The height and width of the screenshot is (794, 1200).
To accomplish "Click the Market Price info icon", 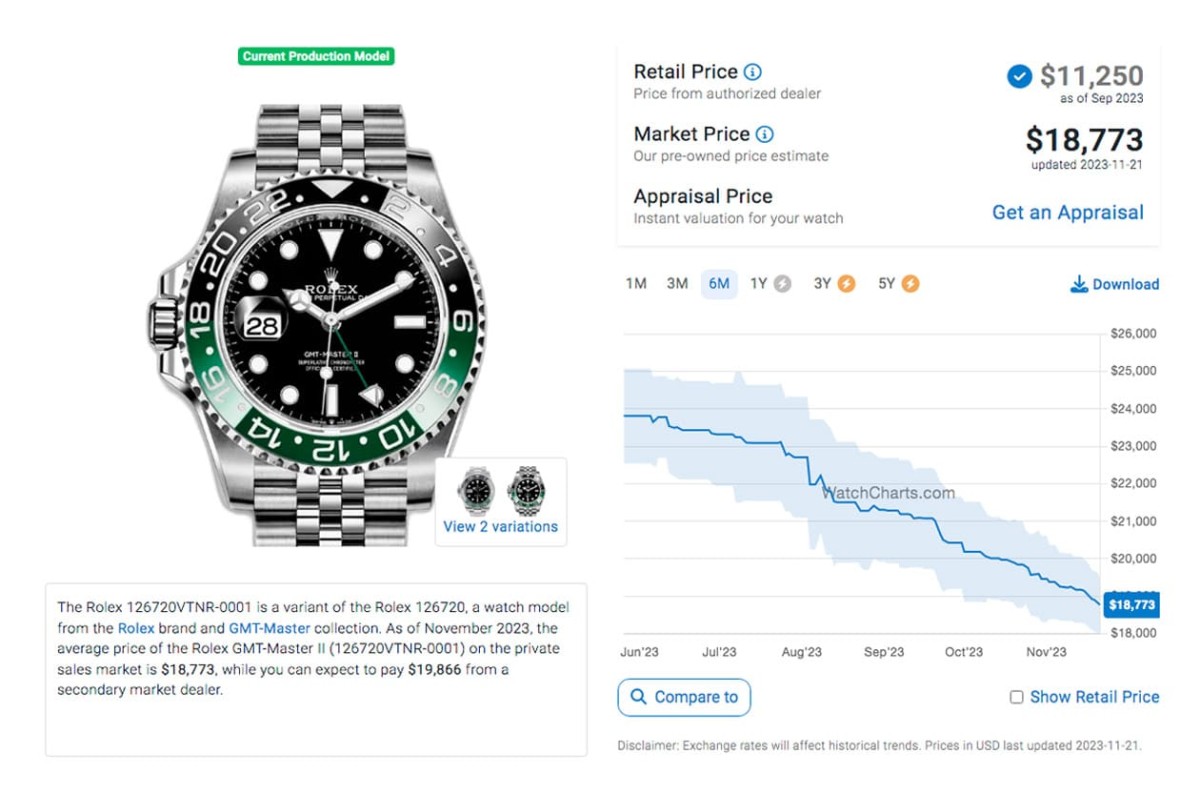I will click(x=764, y=134).
